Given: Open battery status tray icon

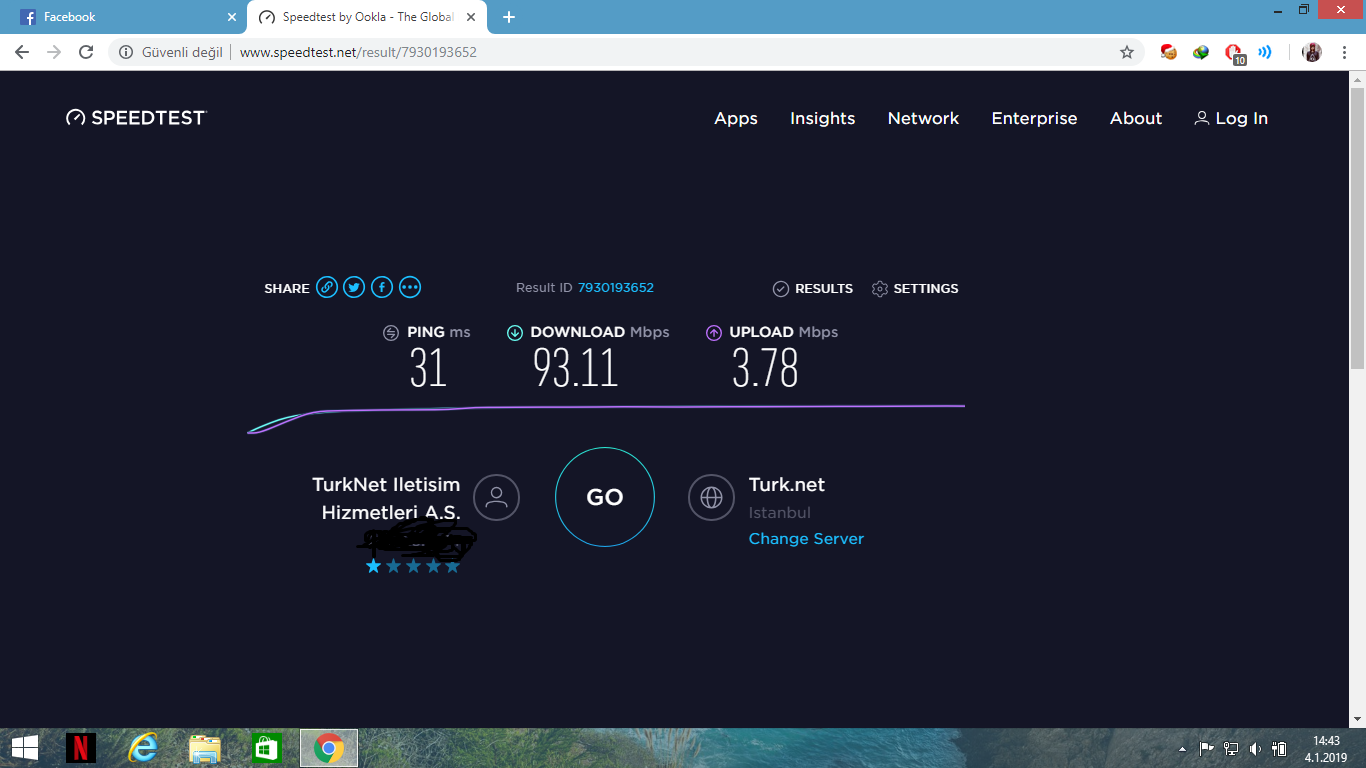Looking at the screenshot, I should [1279, 748].
